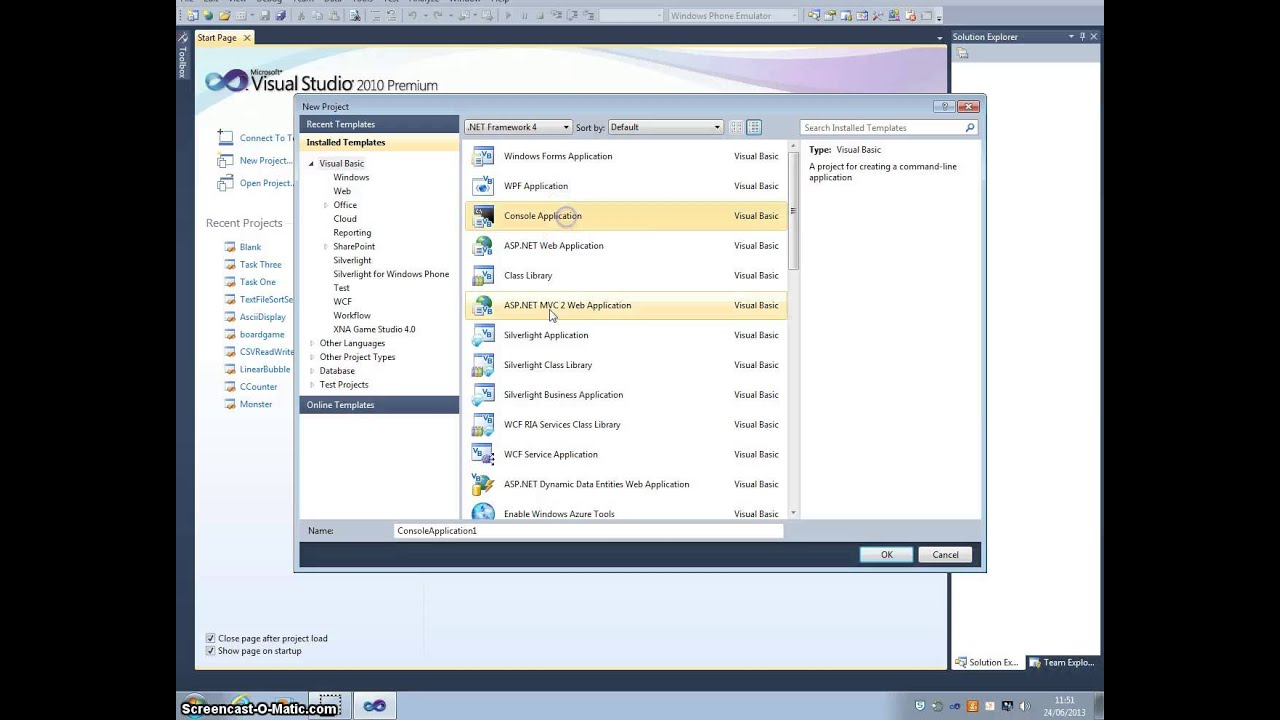Click the icon beside the Monster recent project
Image resolution: width=1280 pixels, height=720 pixels.
(x=230, y=404)
